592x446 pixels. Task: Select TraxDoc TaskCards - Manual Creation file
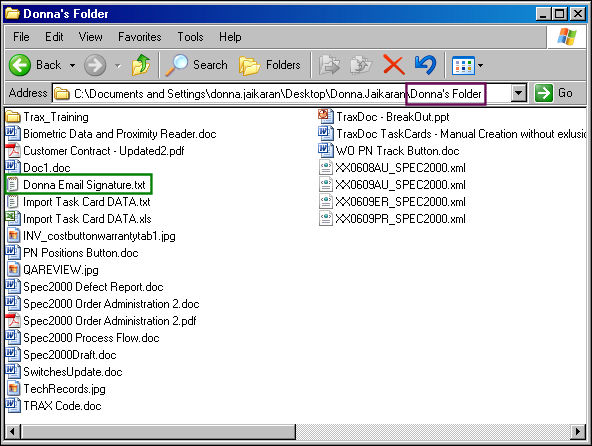coord(452,134)
